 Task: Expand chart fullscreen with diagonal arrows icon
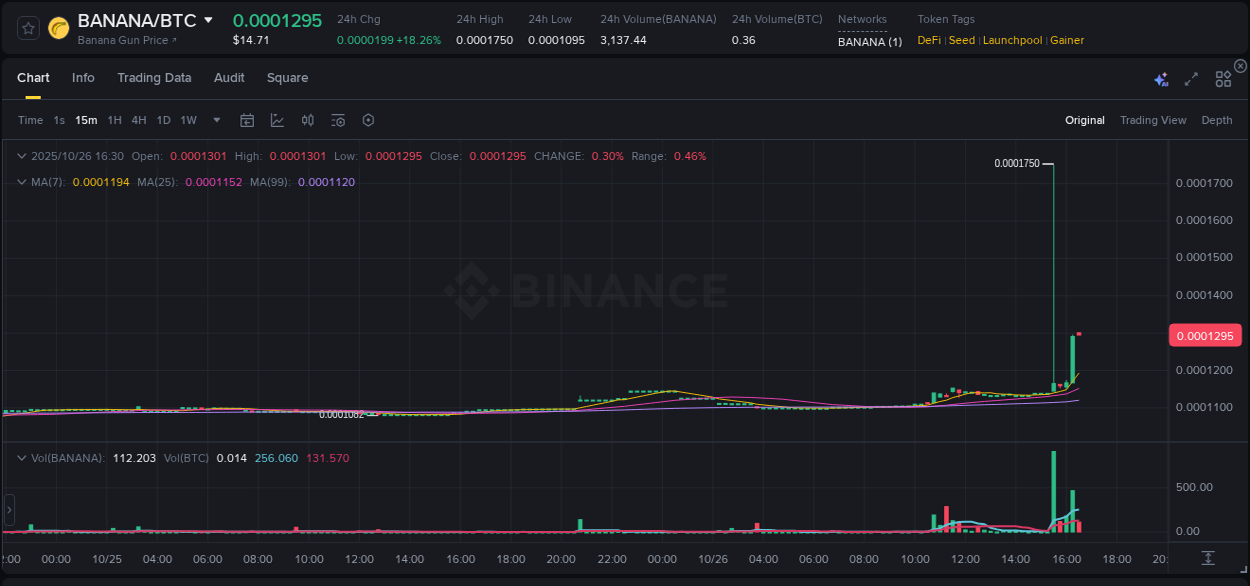[x=1191, y=78]
